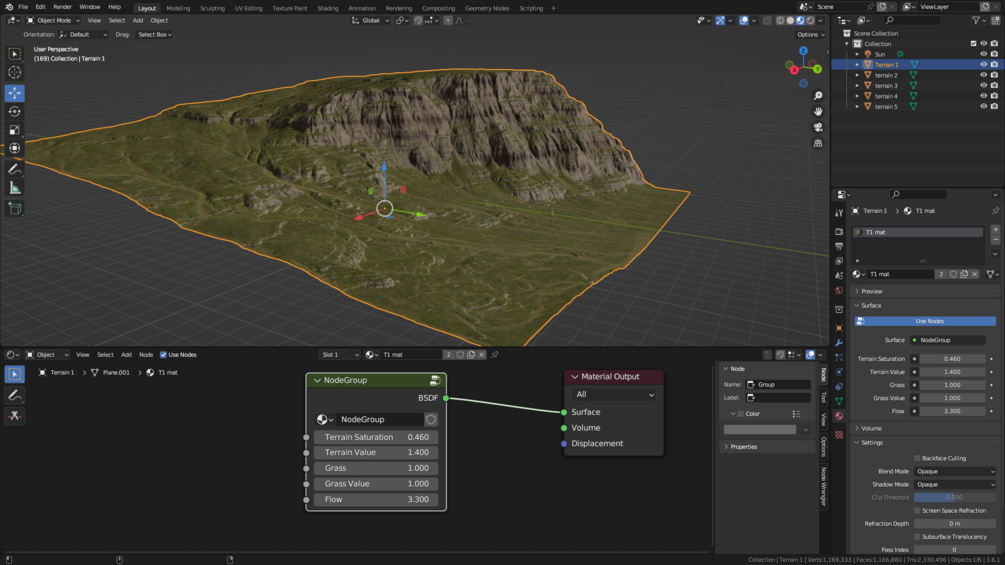Expand the Preview panel in material properties
This screenshot has width=1005, height=565.
point(872,291)
